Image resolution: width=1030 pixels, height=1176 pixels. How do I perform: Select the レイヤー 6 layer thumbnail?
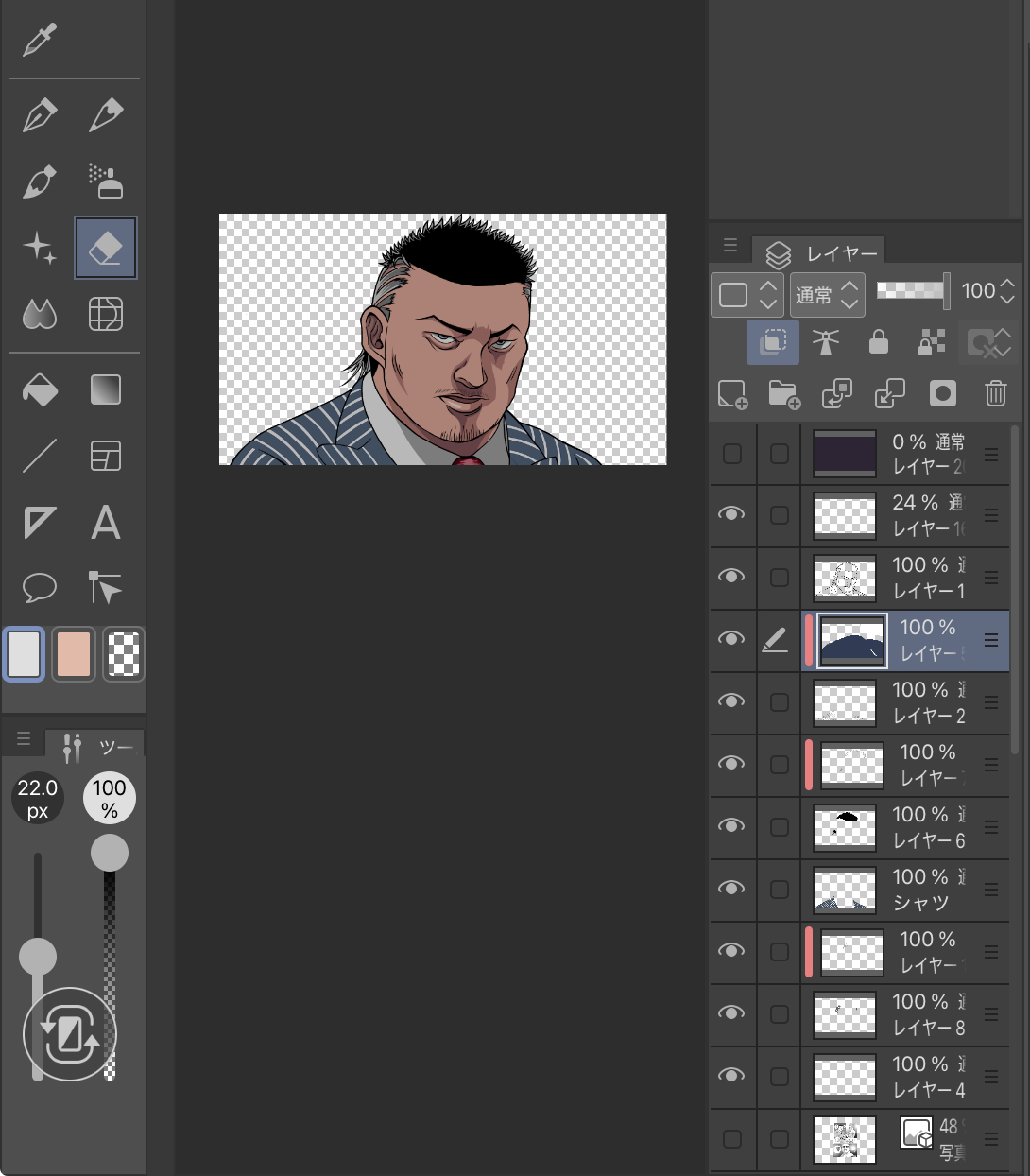(845, 827)
